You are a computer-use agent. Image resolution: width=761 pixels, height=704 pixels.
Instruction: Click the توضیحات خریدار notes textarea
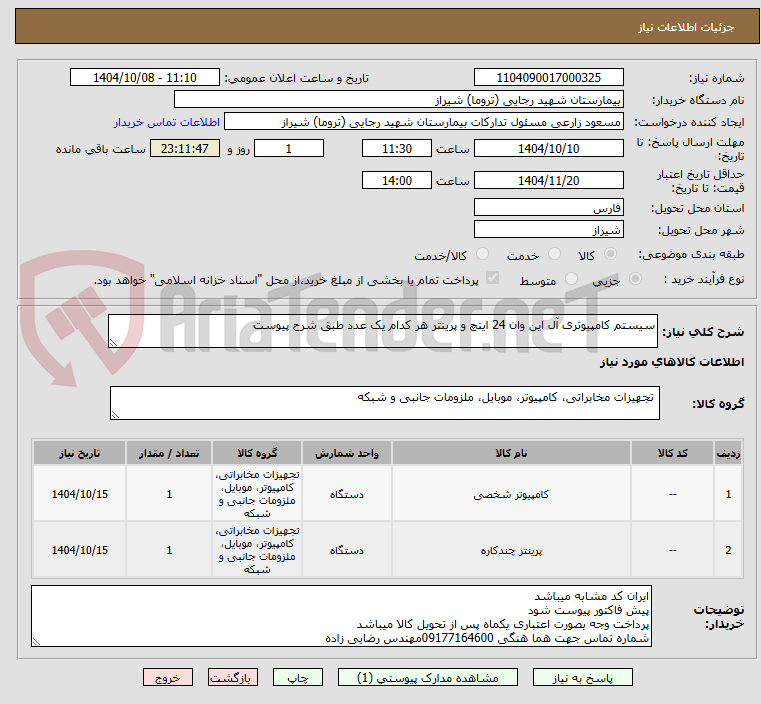coord(341,616)
